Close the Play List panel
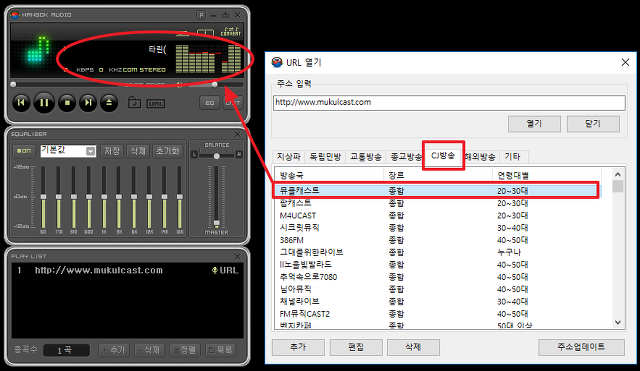The width and height of the screenshot is (640, 371). point(238,256)
